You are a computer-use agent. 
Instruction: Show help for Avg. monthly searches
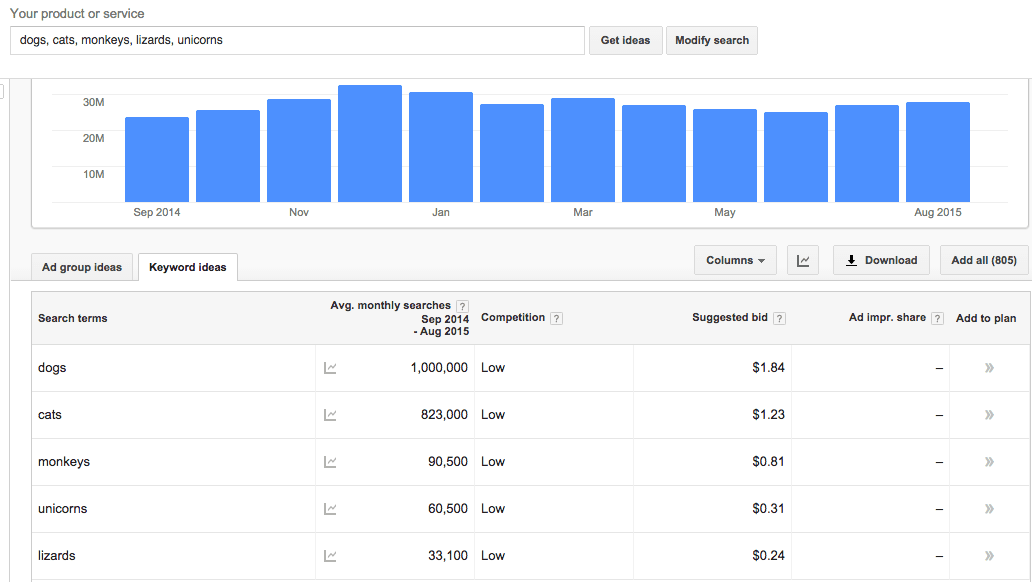(463, 306)
